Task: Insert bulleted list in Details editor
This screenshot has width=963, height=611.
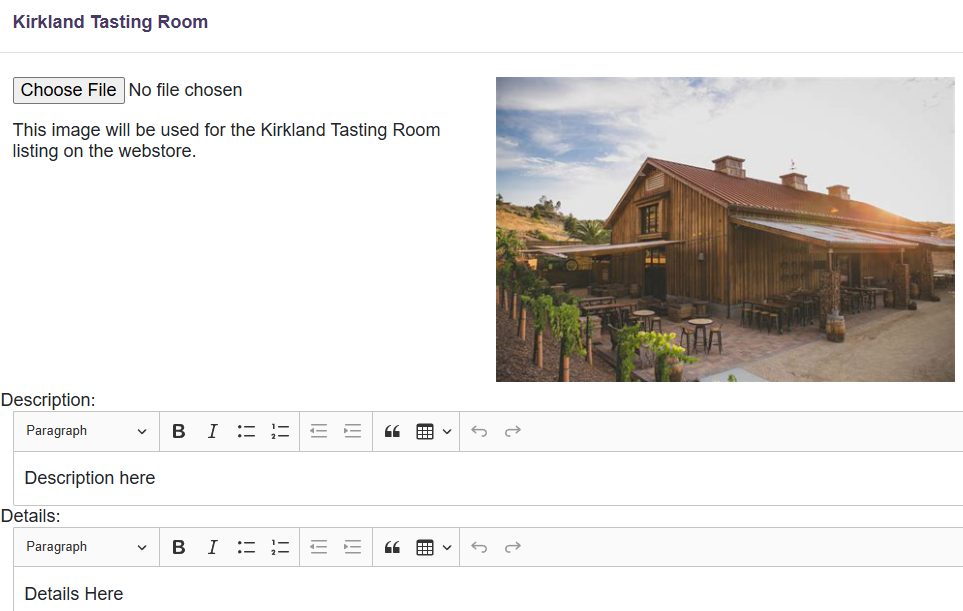Action: click(x=246, y=547)
